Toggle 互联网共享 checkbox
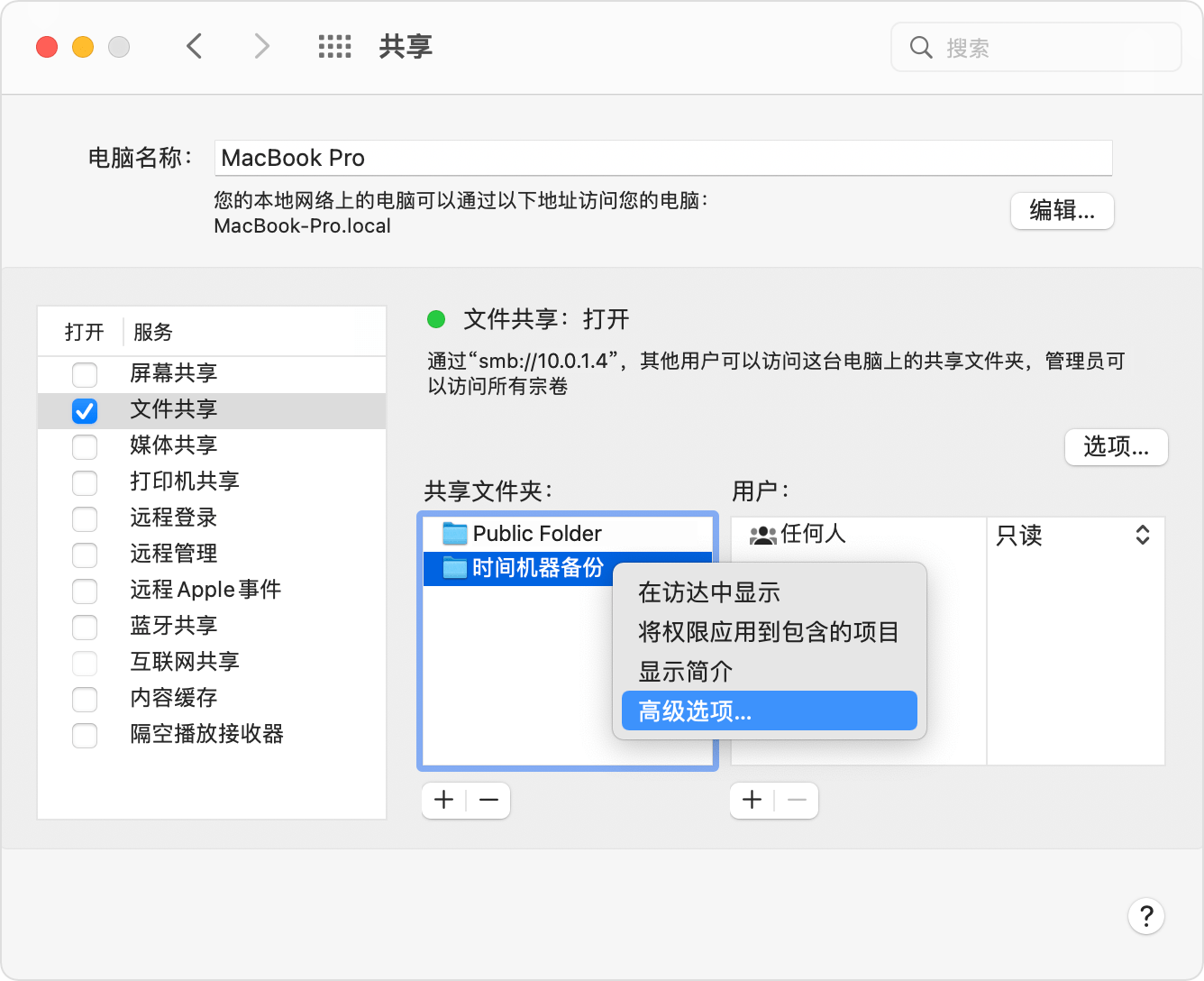The height and width of the screenshot is (981, 1204). [x=85, y=663]
